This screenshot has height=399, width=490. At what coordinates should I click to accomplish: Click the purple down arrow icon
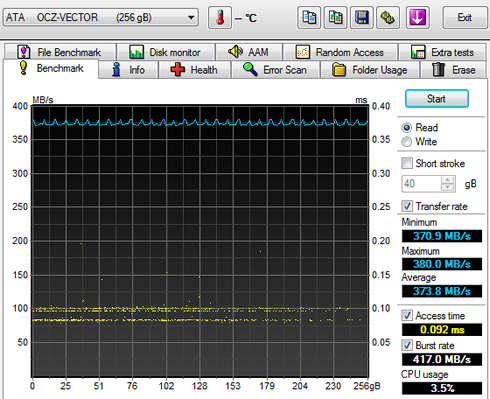click(417, 18)
